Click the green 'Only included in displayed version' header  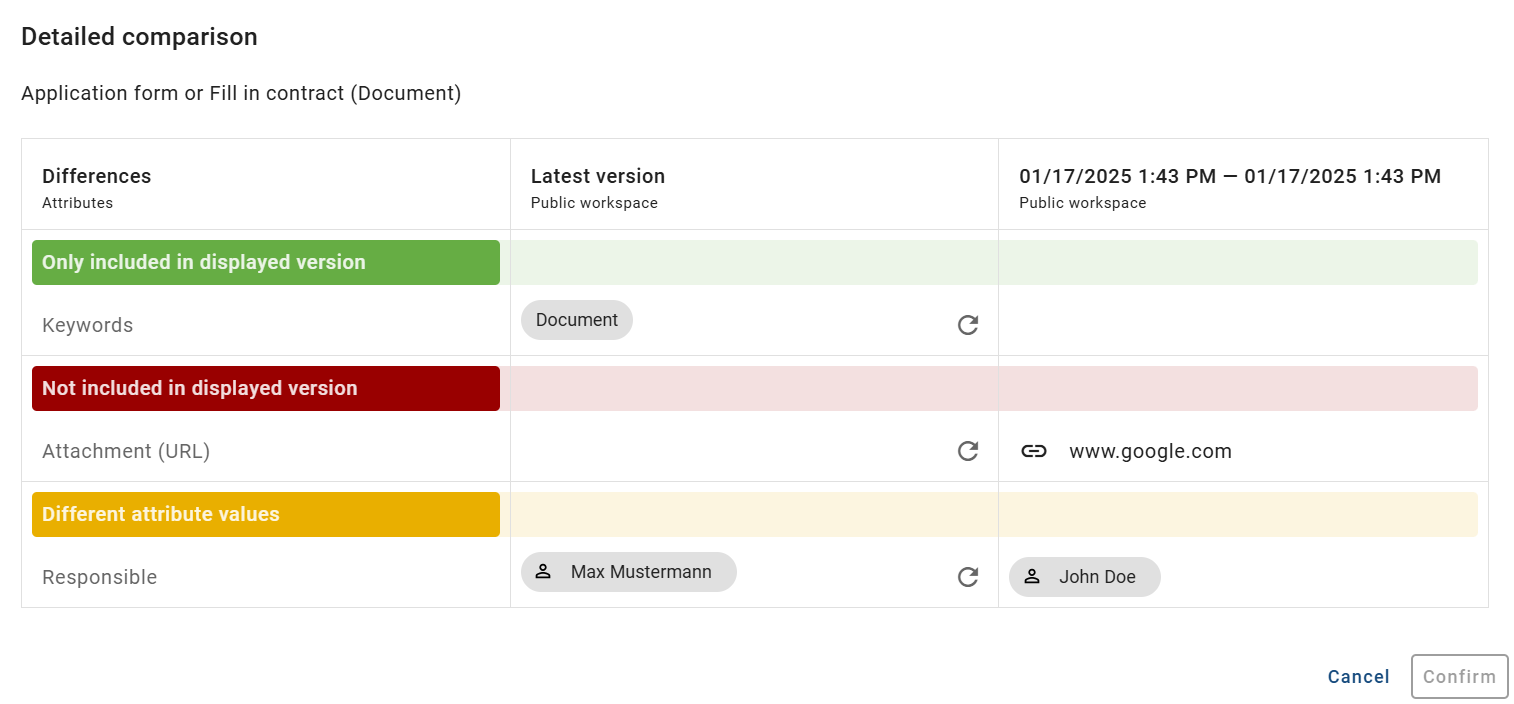coord(265,261)
